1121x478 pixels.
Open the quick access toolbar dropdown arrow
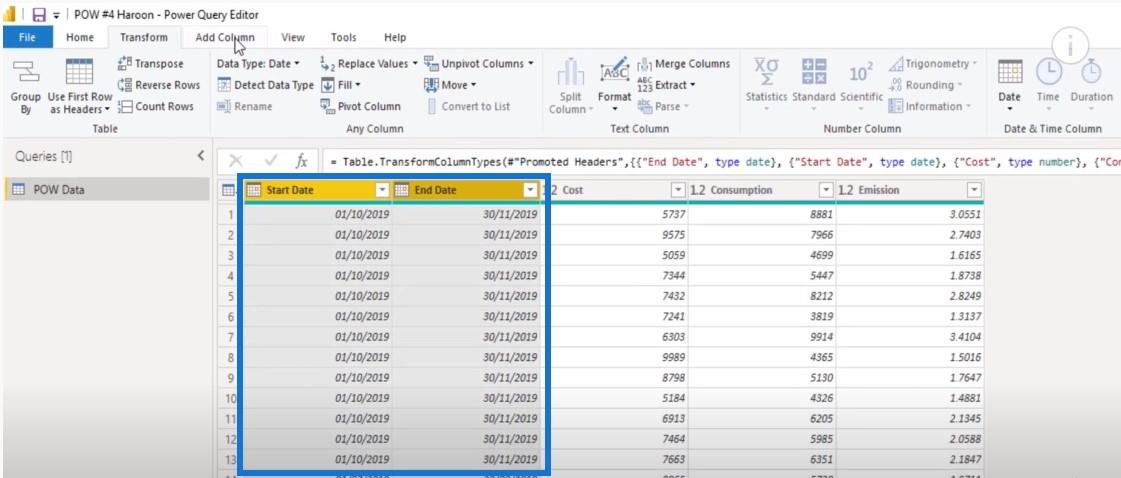[x=56, y=15]
